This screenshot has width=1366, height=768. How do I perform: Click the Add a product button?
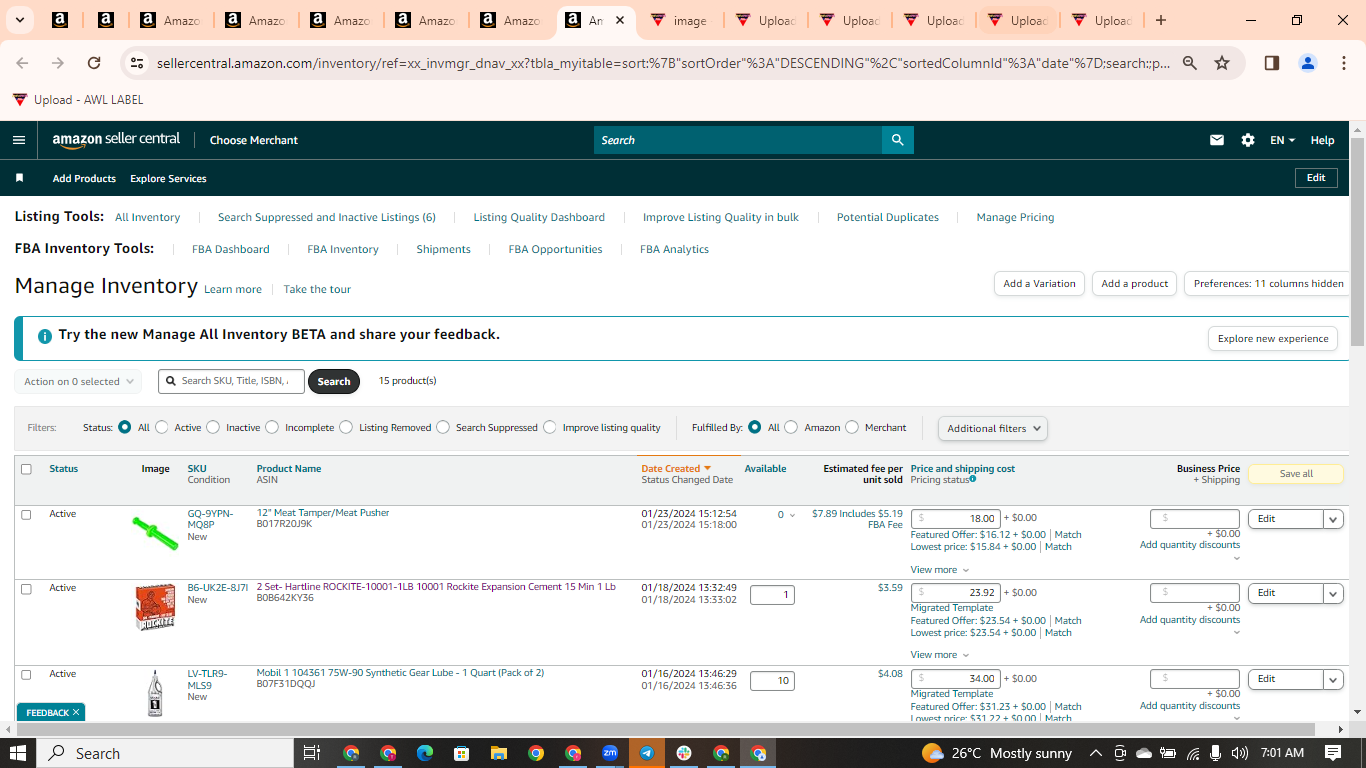1134,283
